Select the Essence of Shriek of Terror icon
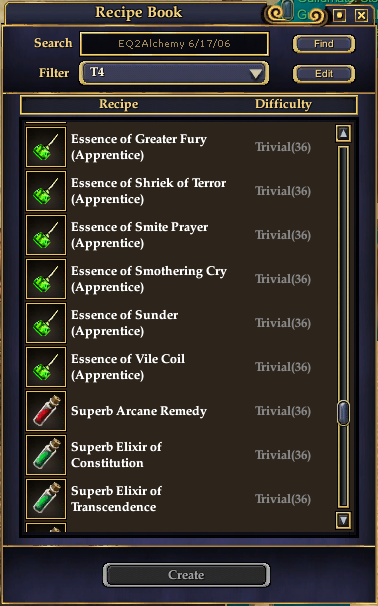The width and height of the screenshot is (378, 606). [46, 191]
